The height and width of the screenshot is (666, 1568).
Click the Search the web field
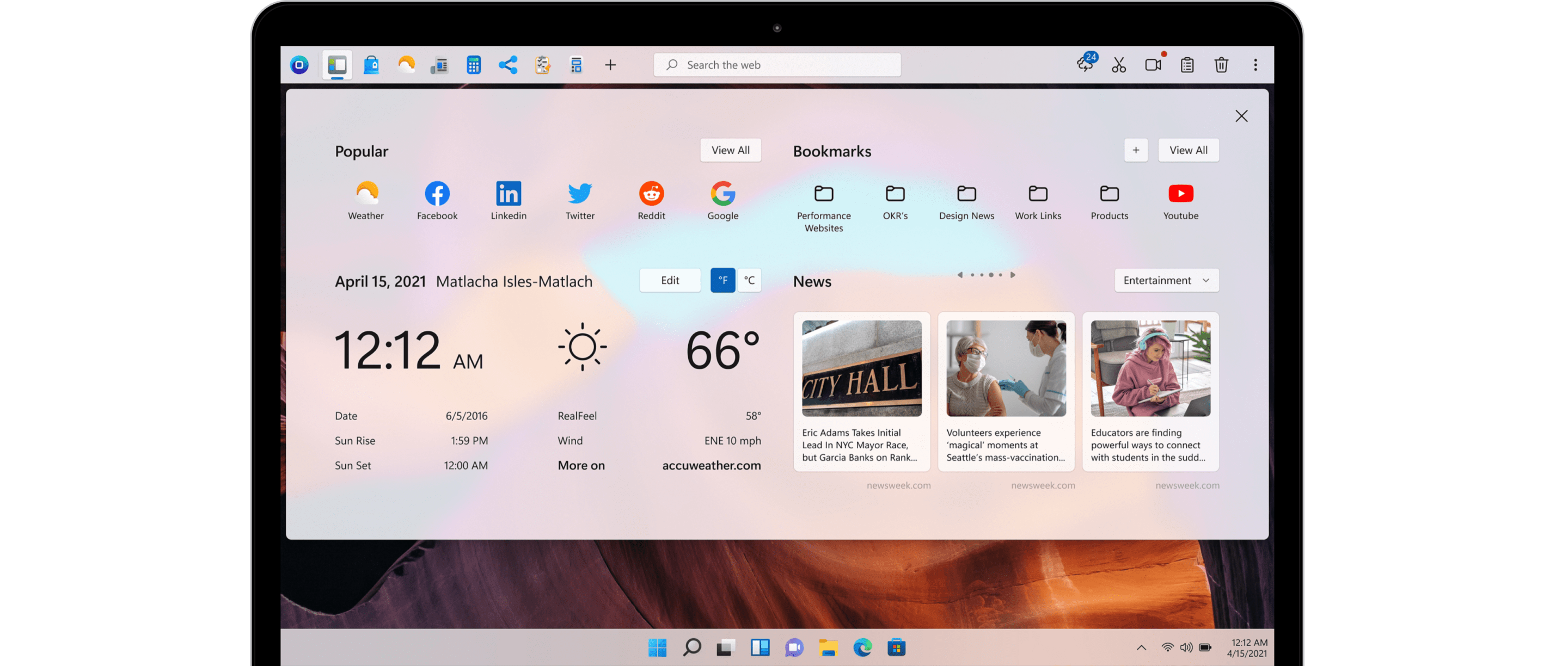point(777,64)
